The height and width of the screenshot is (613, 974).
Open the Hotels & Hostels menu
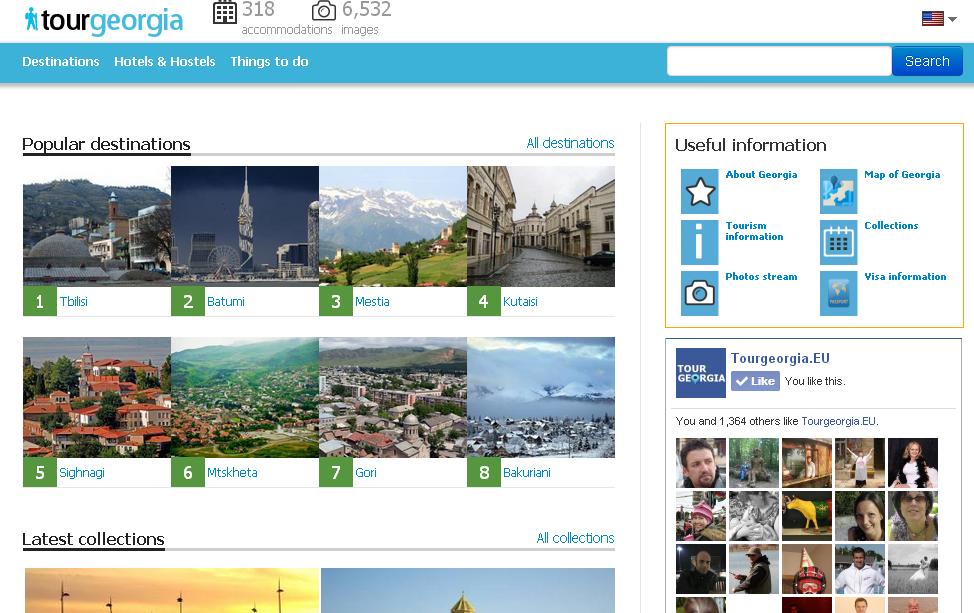click(x=165, y=61)
